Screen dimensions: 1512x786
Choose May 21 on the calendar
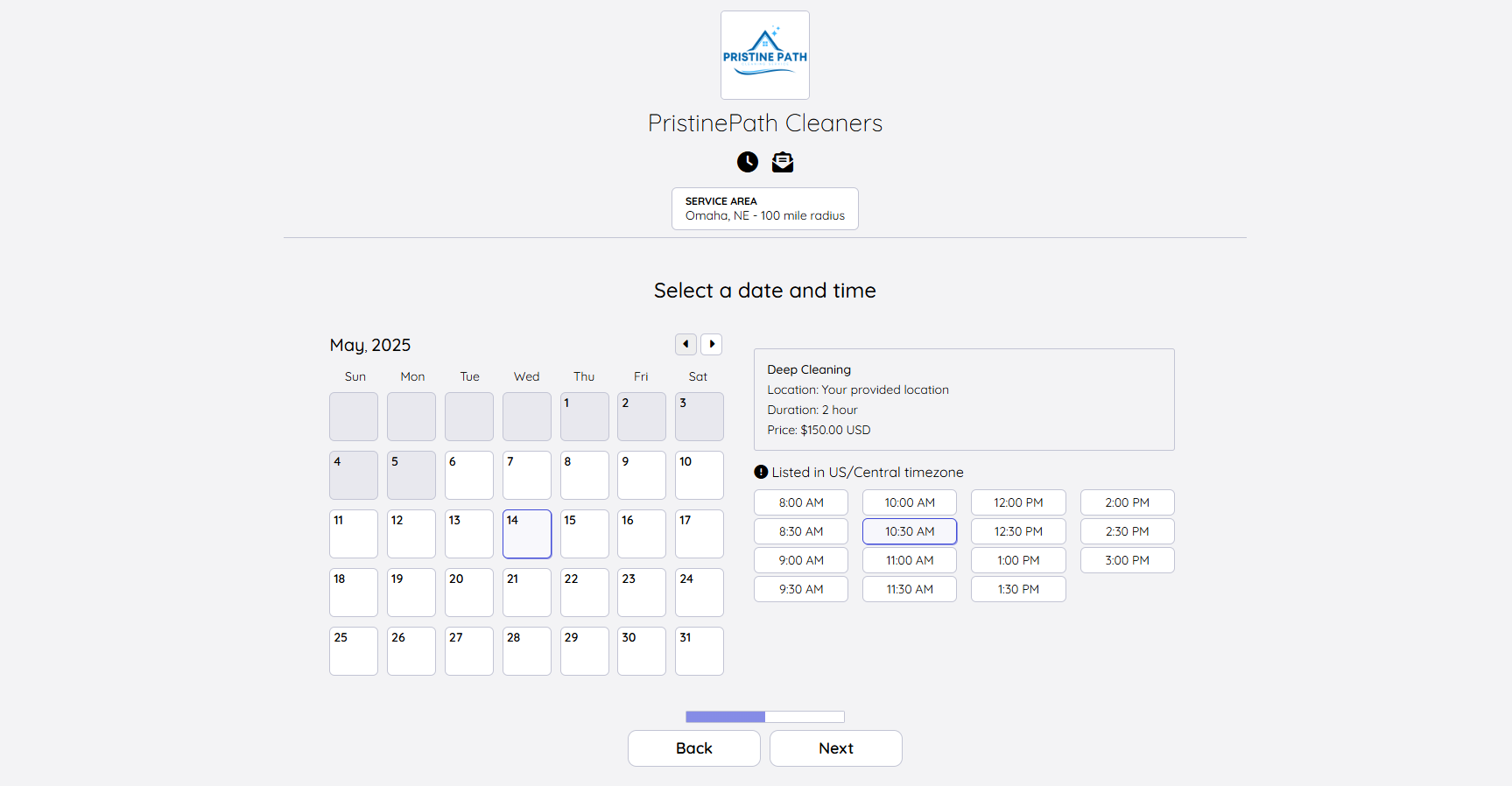(527, 593)
